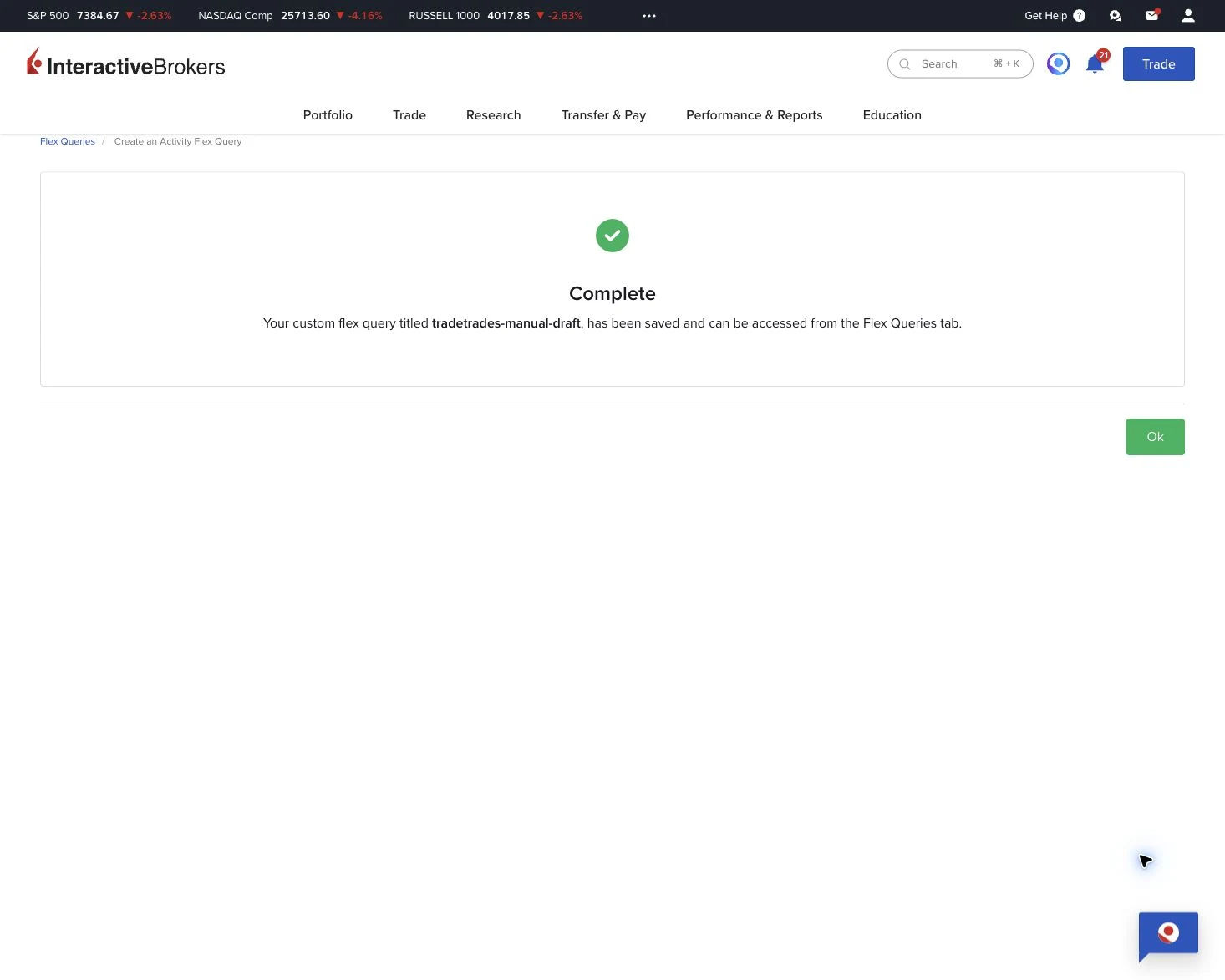Open the mail envelope icon
Image resolution: width=1225 pixels, height=980 pixels.
tap(1152, 15)
